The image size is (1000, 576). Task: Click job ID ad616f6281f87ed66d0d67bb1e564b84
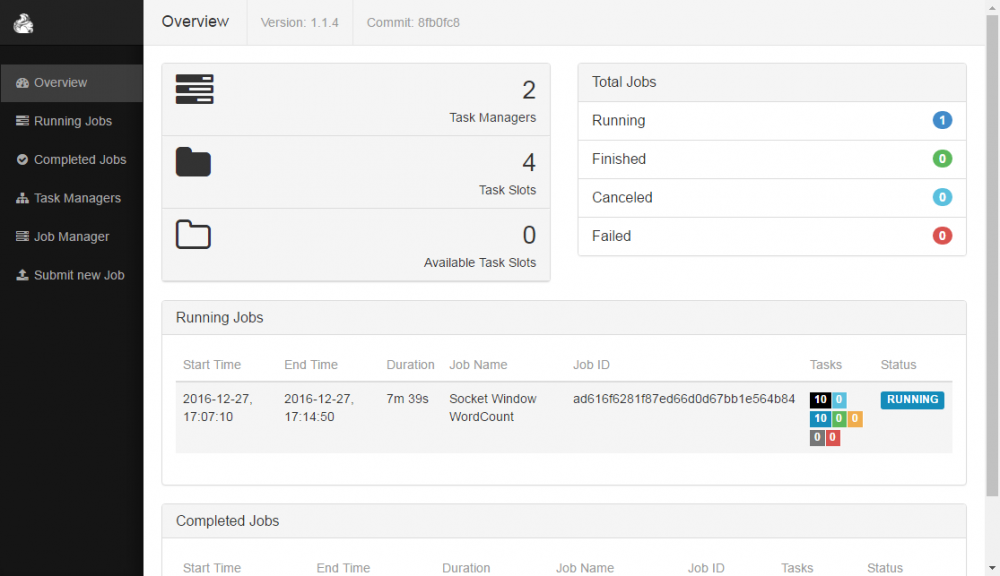click(x=684, y=399)
